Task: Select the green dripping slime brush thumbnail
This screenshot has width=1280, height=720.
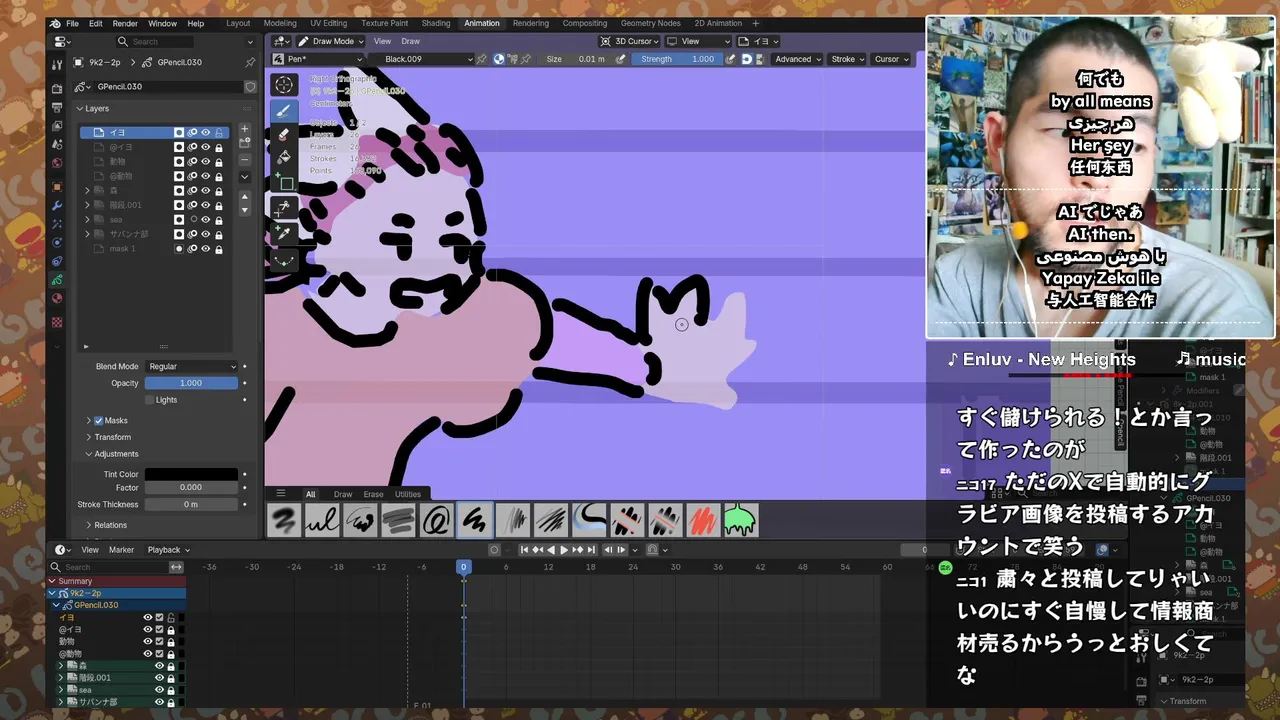Action: 741,520
